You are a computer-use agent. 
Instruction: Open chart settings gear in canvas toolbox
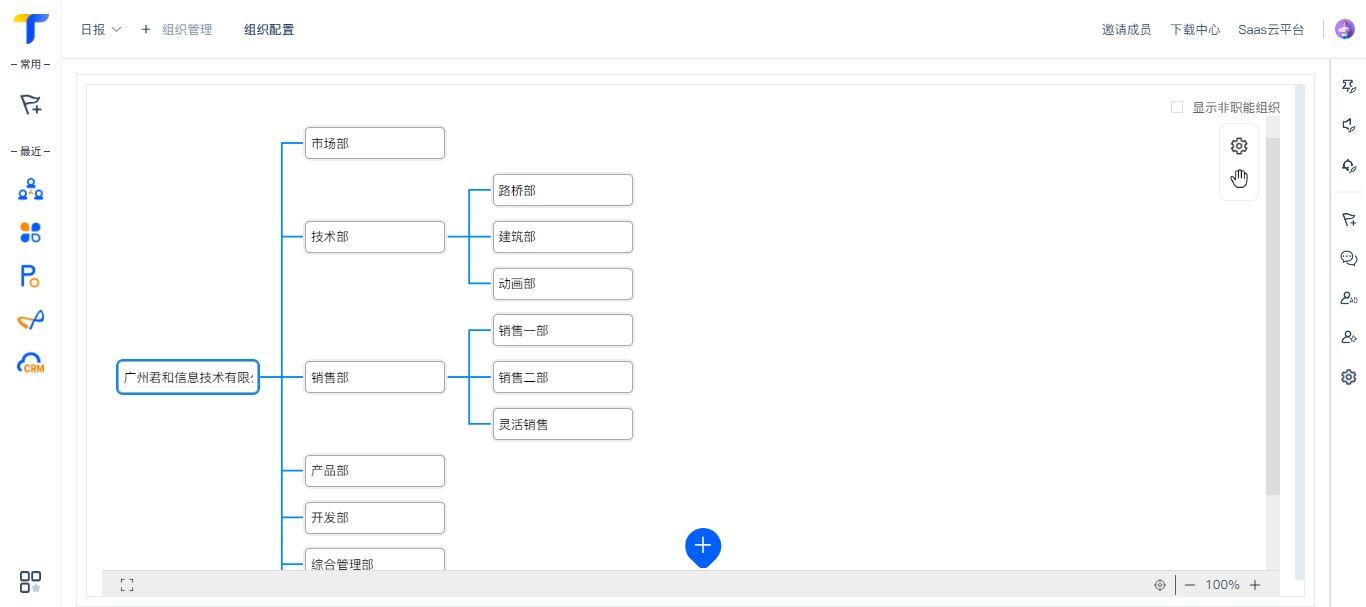coord(1239,146)
